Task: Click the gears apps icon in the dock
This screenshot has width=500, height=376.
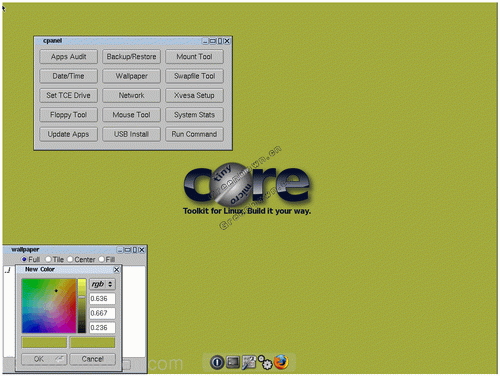Action: pos(265,362)
